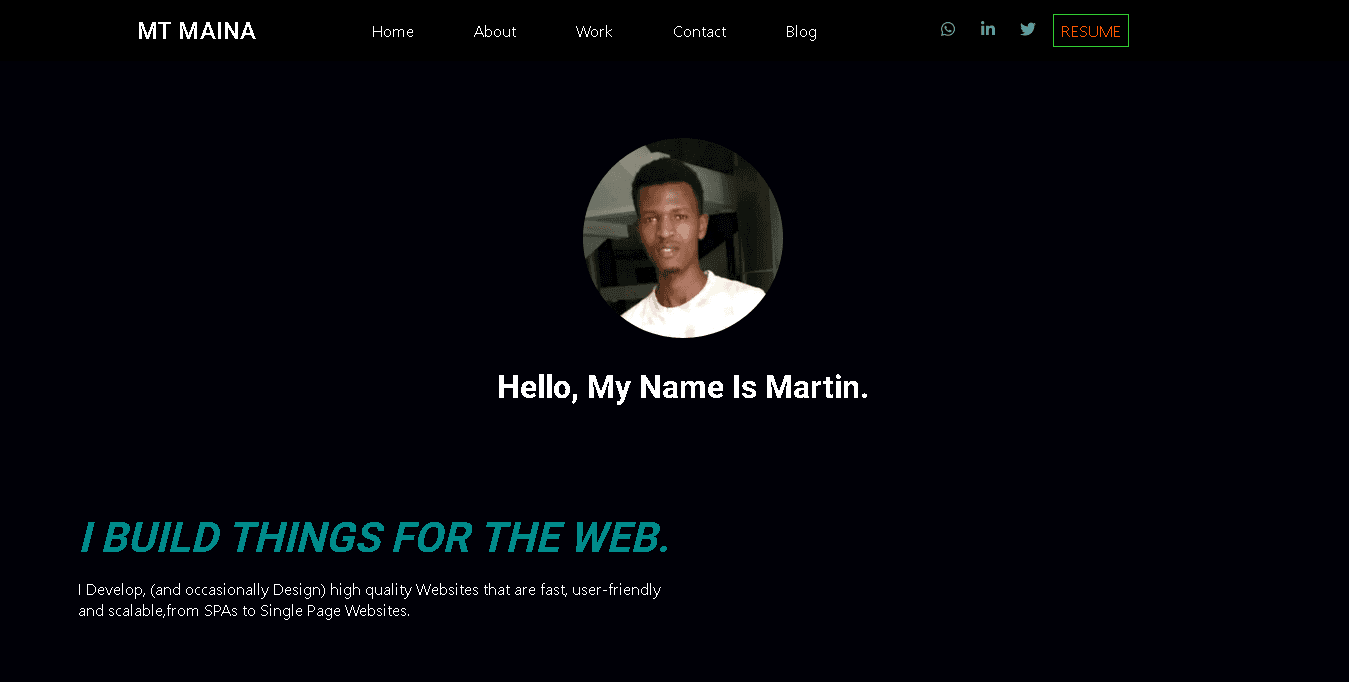Click the green-bordered RESUME button
Image resolution: width=1349 pixels, height=682 pixels.
pos(1091,31)
